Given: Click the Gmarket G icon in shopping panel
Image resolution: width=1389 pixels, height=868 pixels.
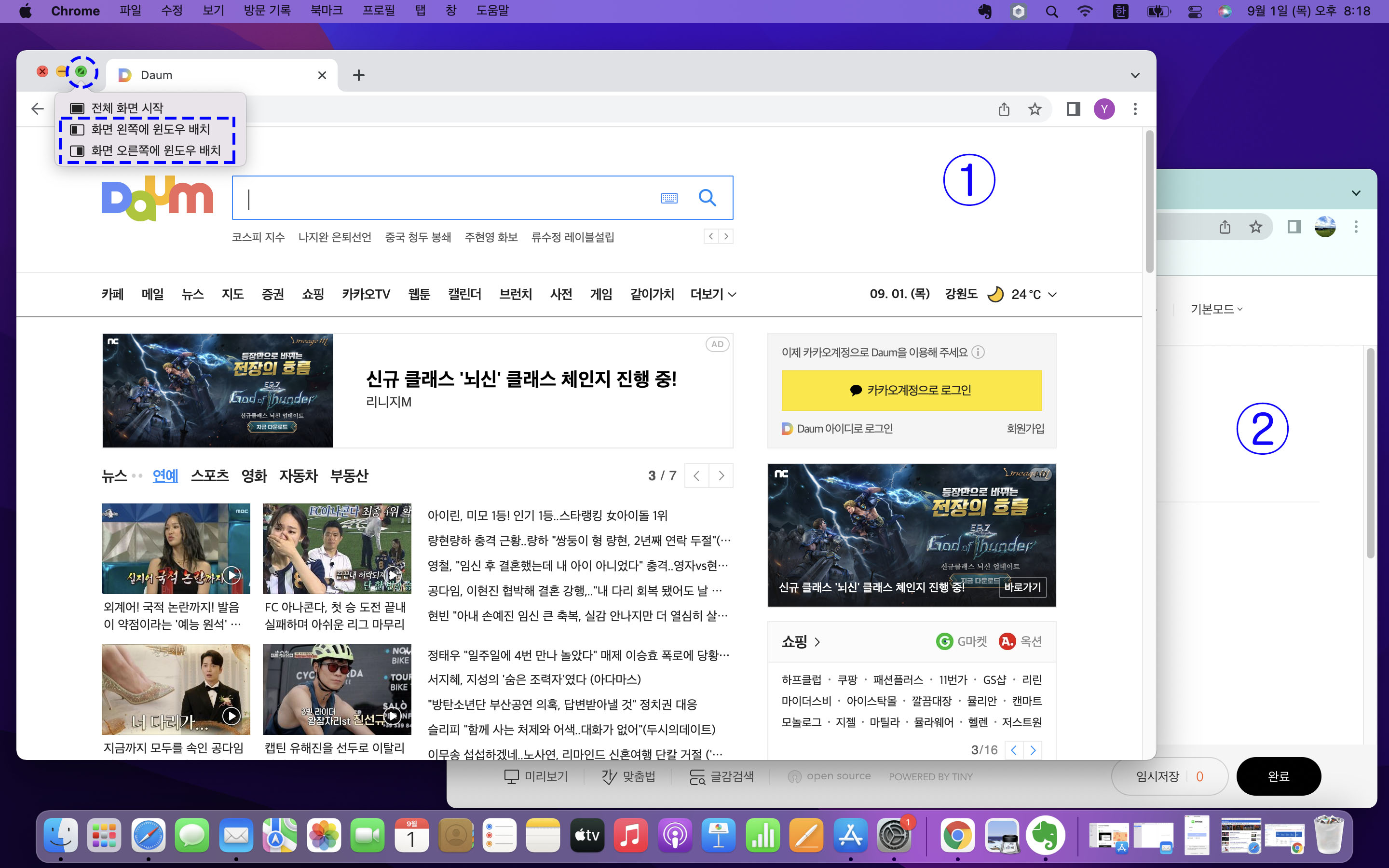Looking at the screenshot, I should tap(944, 641).
